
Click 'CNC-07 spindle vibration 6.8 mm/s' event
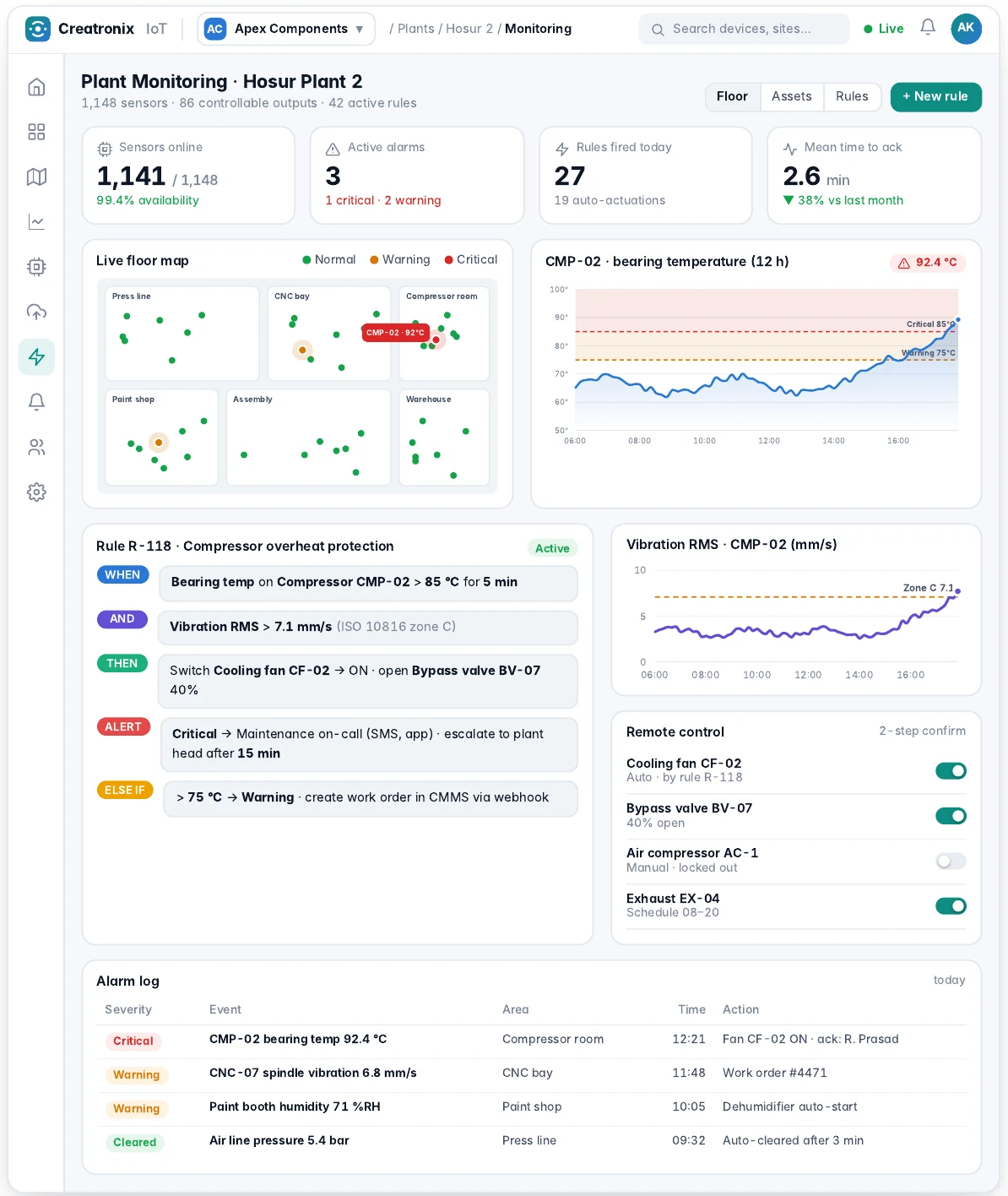pyautogui.click(x=313, y=1073)
